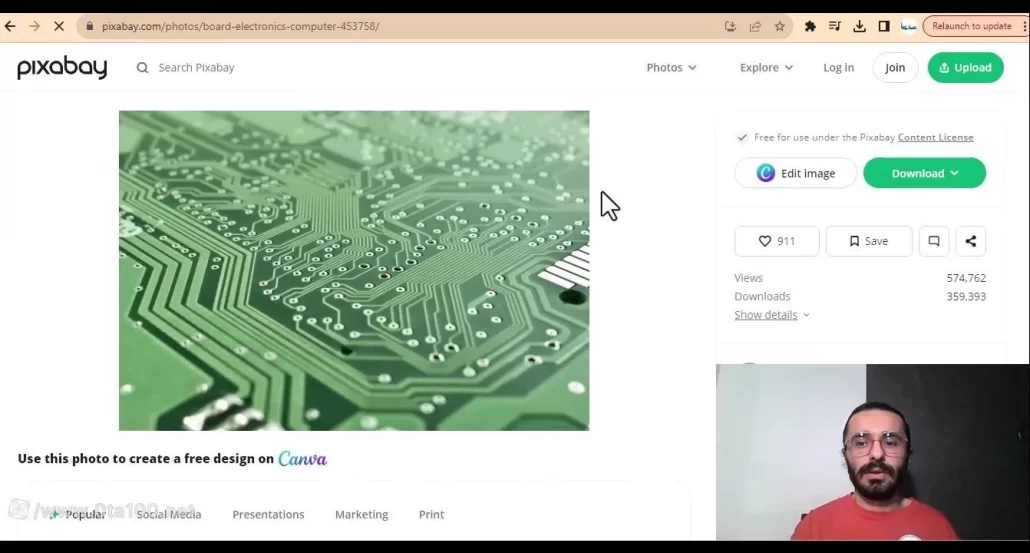Viewport: 1030px width, 553px height.
Task: Click the Edit image button
Action: tap(796, 173)
